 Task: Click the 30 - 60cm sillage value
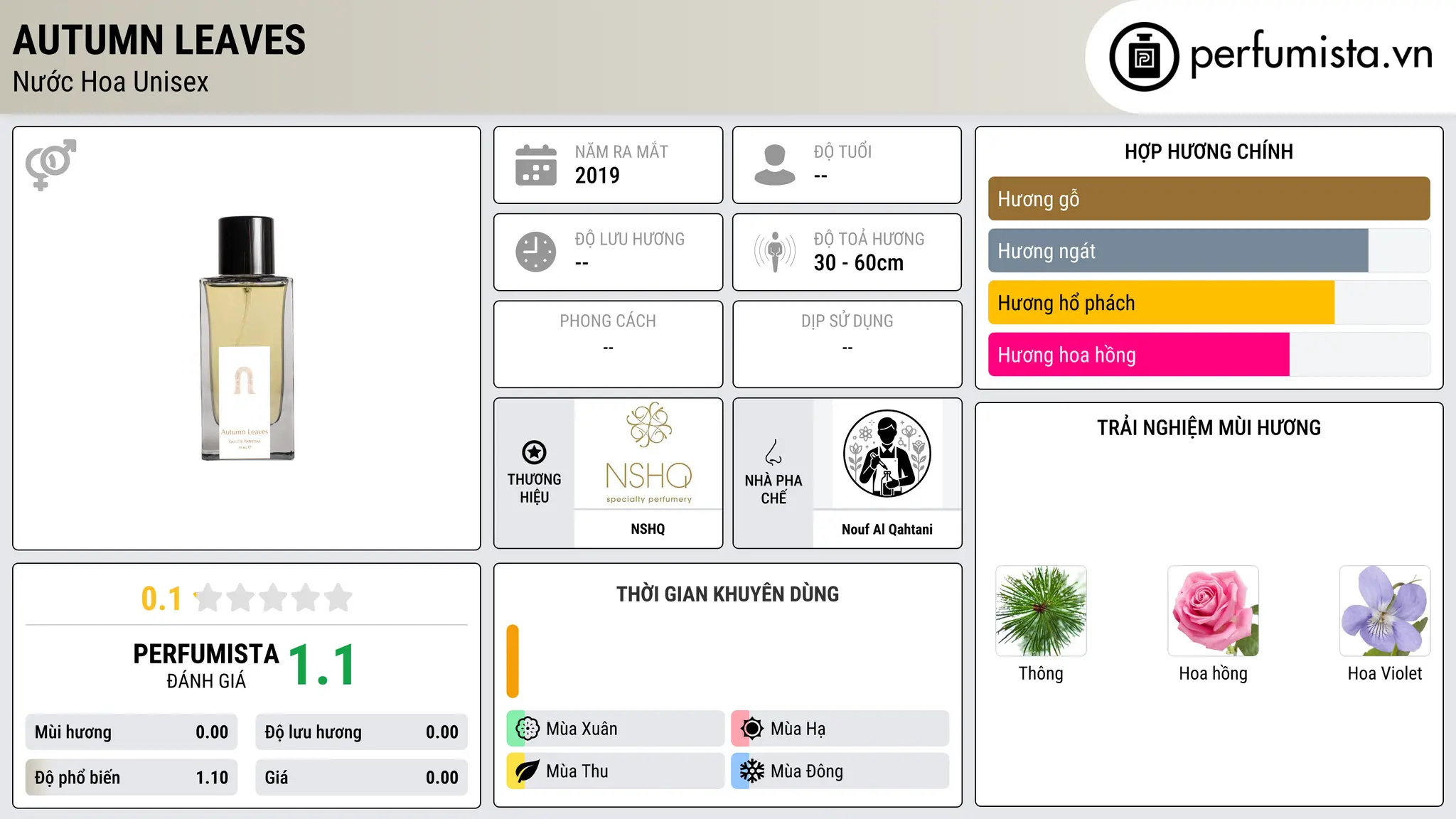coord(859,263)
